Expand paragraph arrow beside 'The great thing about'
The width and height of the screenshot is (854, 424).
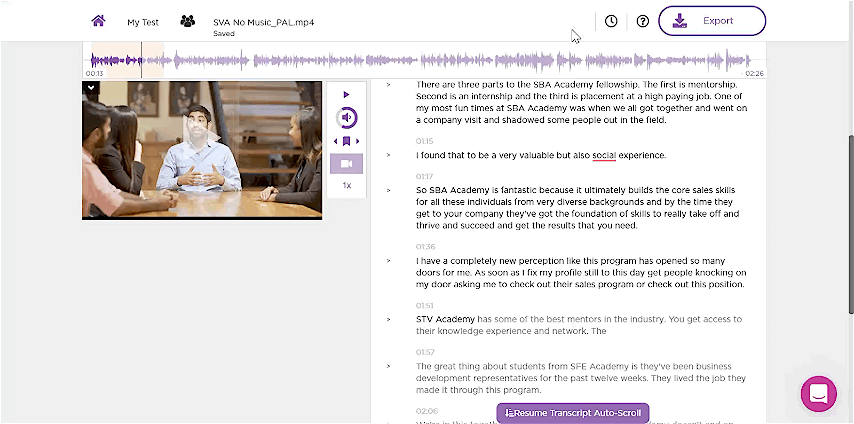[x=388, y=366]
